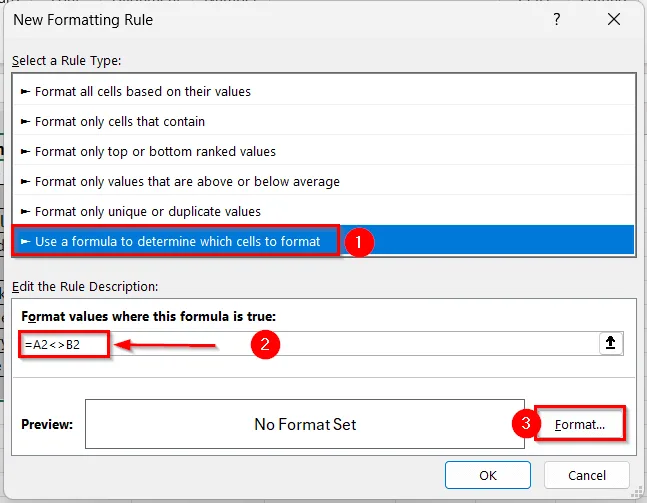Screen dimensions: 647x503
Task: Select 'Format only cells that contain' rule
Action: point(324,121)
